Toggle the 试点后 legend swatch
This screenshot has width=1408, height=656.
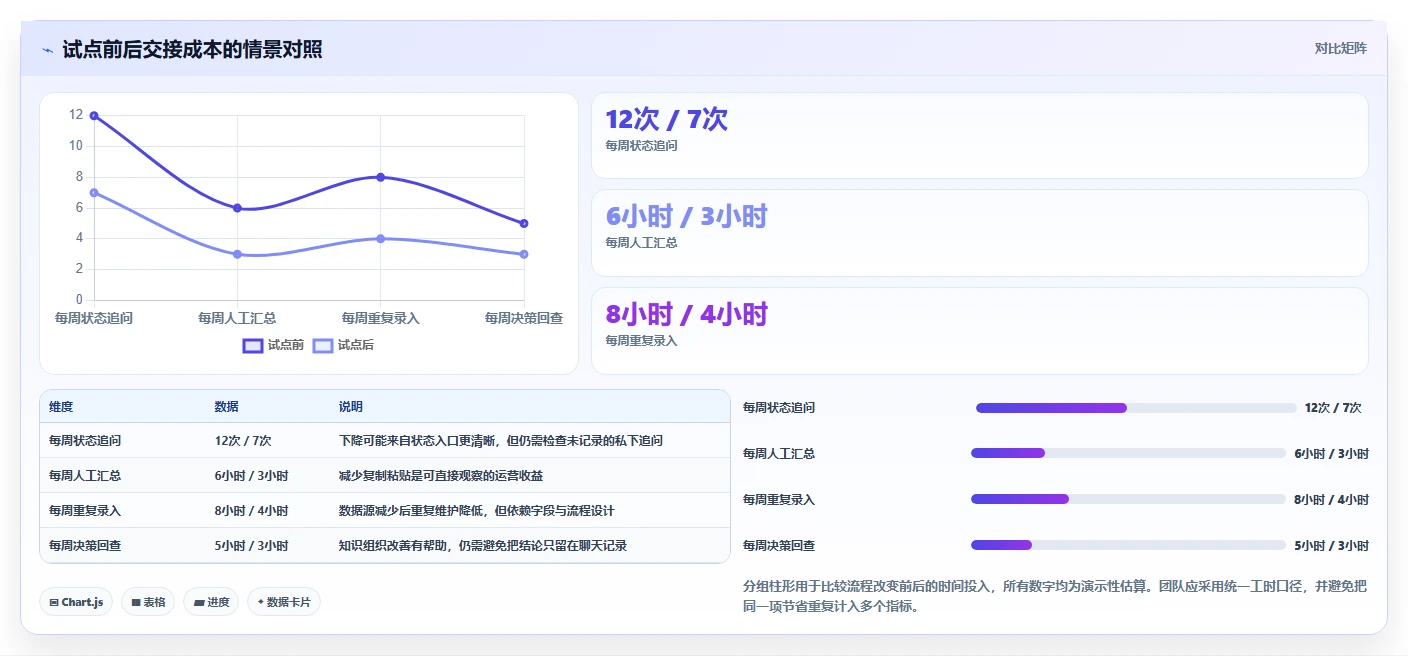[x=323, y=345]
